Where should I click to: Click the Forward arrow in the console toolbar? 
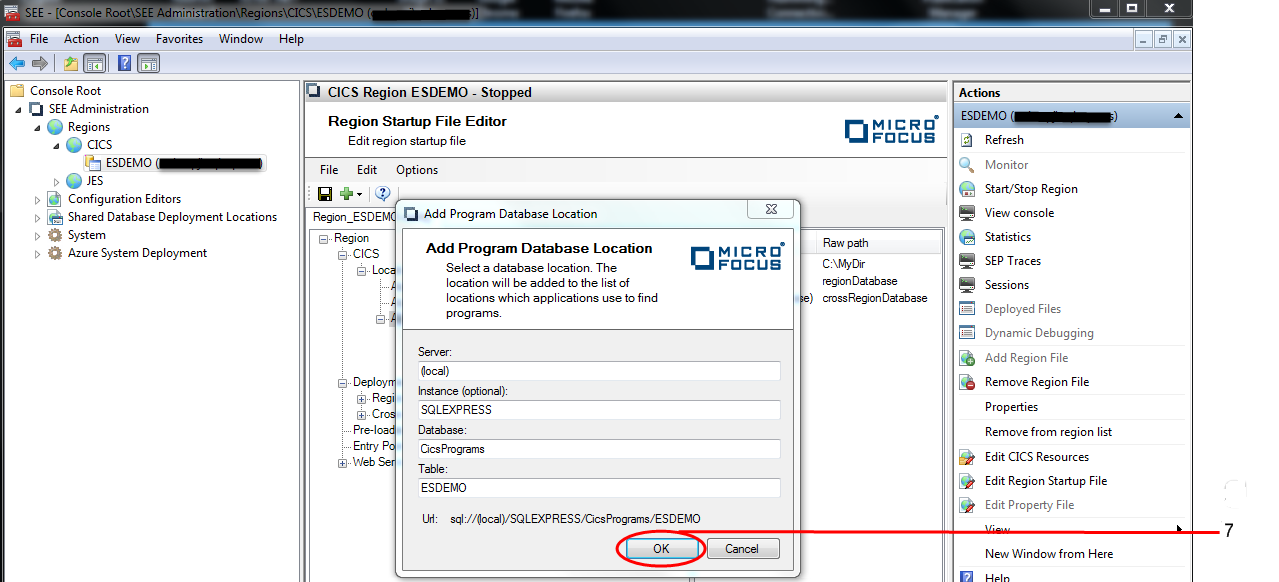coord(40,63)
